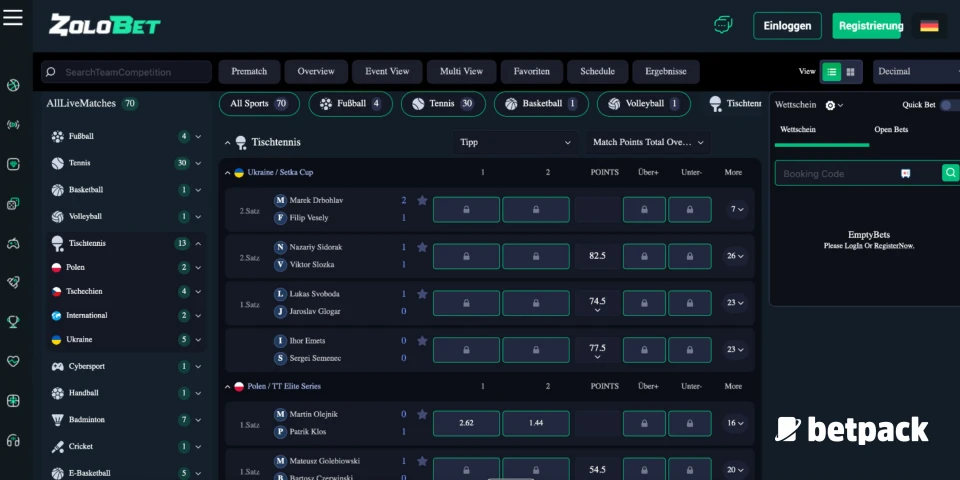Collapse the Ukraine / Setka Cup section
The height and width of the screenshot is (480, 960).
tap(227, 173)
